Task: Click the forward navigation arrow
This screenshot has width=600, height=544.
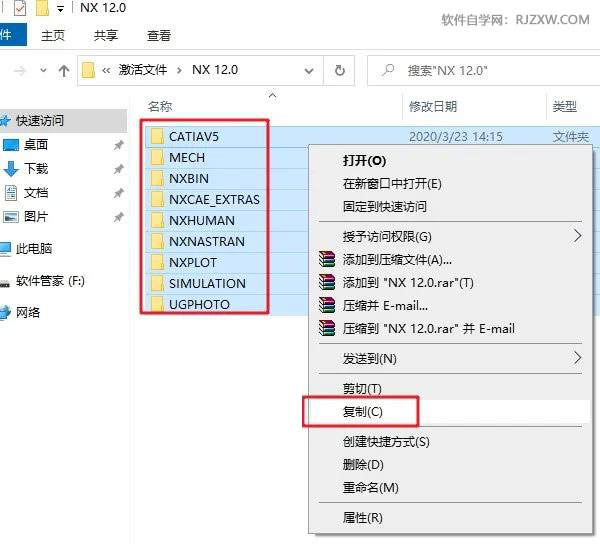Action: tap(20, 71)
